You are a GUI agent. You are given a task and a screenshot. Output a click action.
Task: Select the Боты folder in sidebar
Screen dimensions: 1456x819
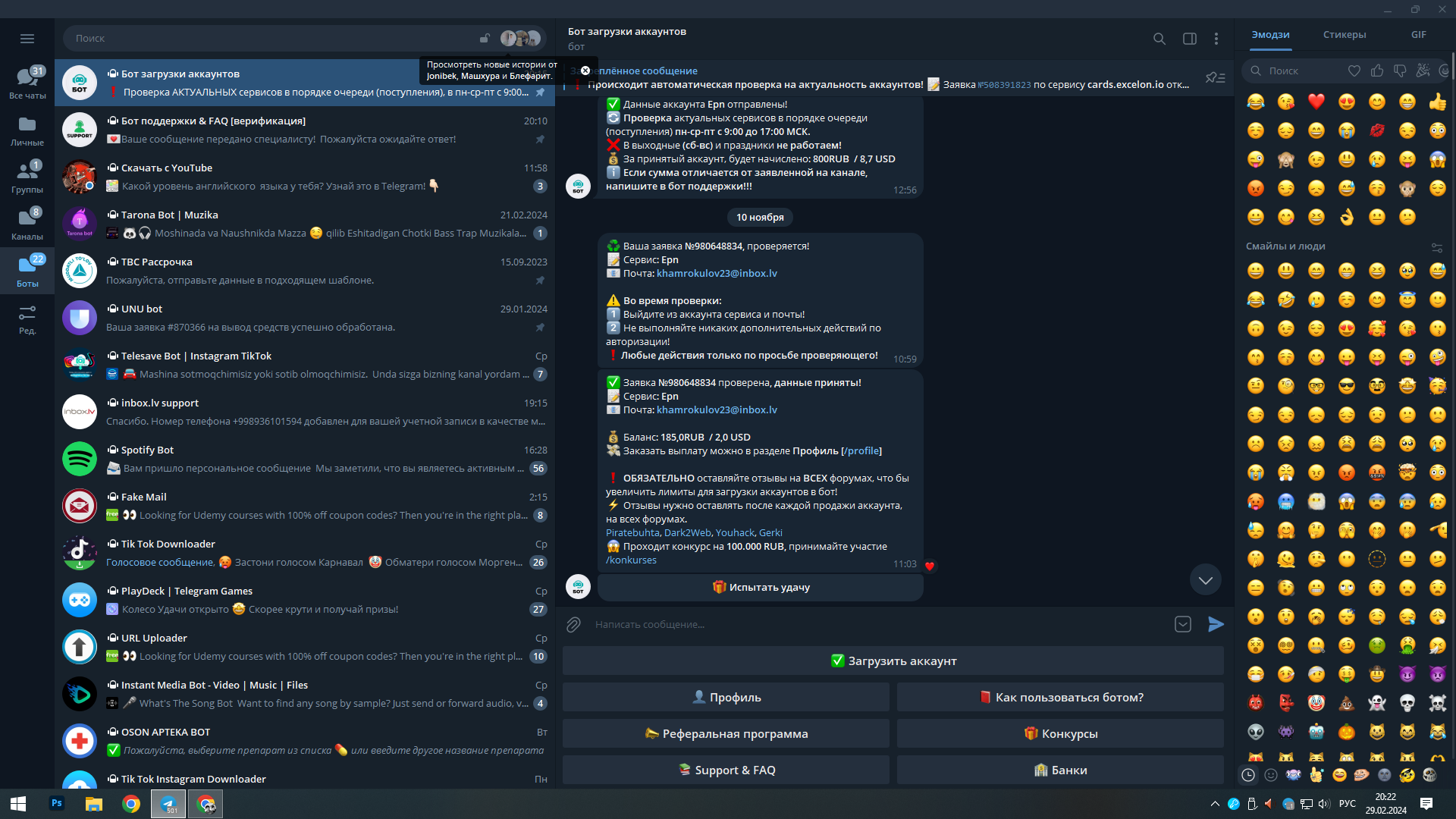pos(27,270)
